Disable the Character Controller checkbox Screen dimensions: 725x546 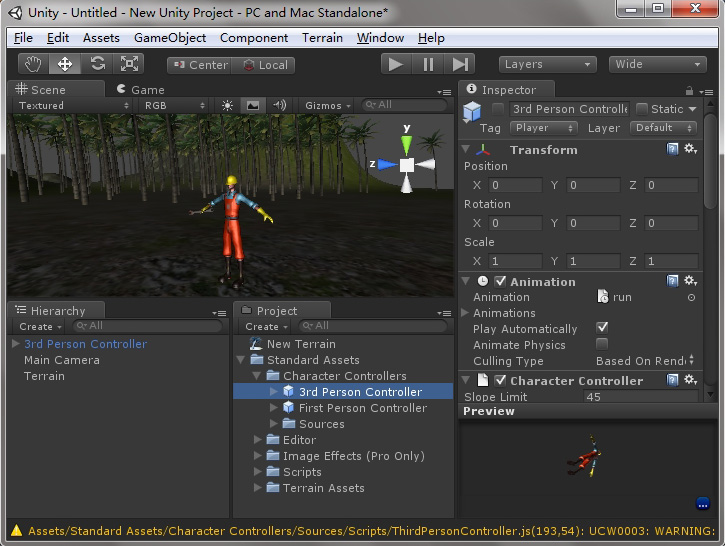tap(500, 380)
